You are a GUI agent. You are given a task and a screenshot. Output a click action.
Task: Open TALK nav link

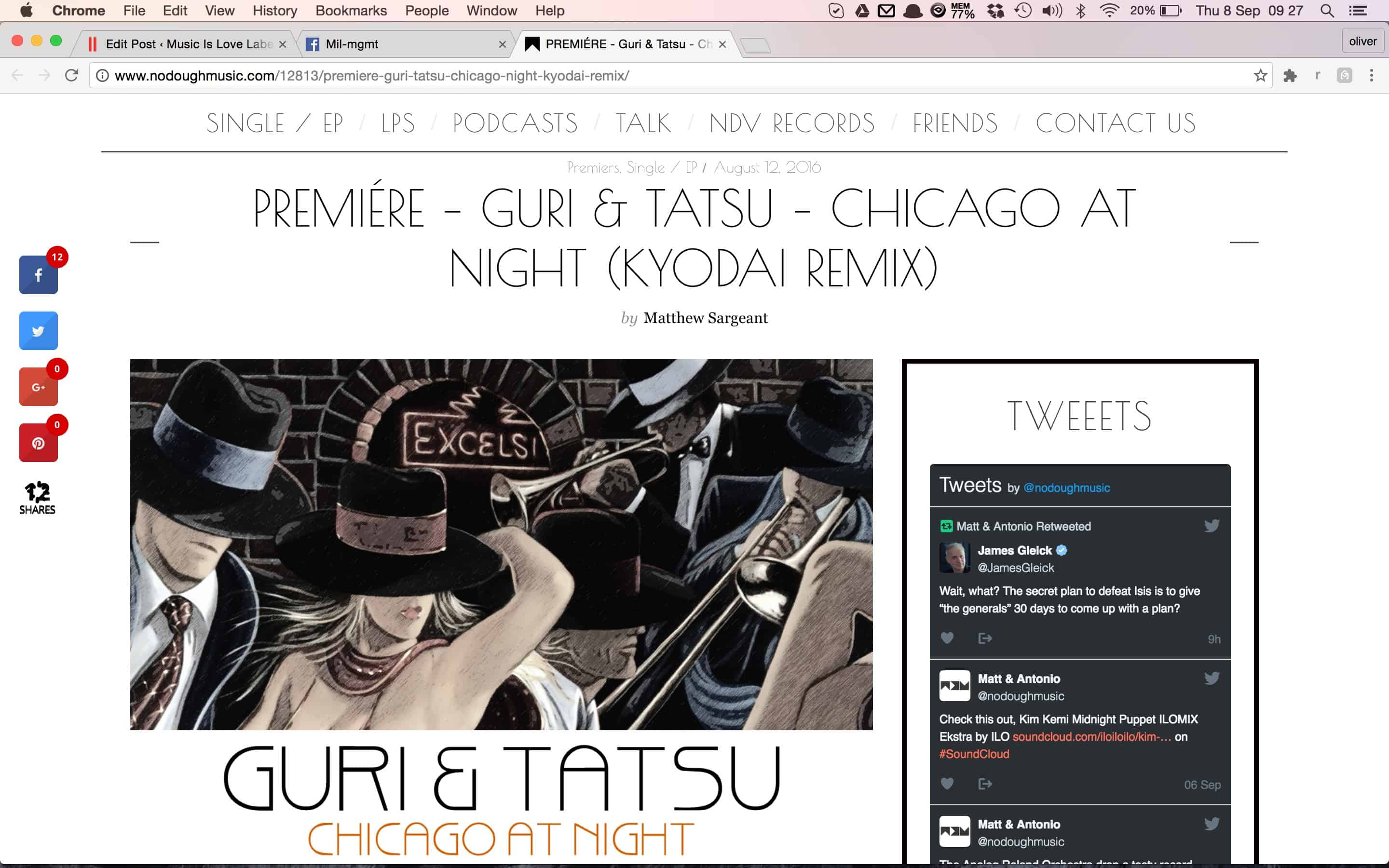click(x=643, y=123)
